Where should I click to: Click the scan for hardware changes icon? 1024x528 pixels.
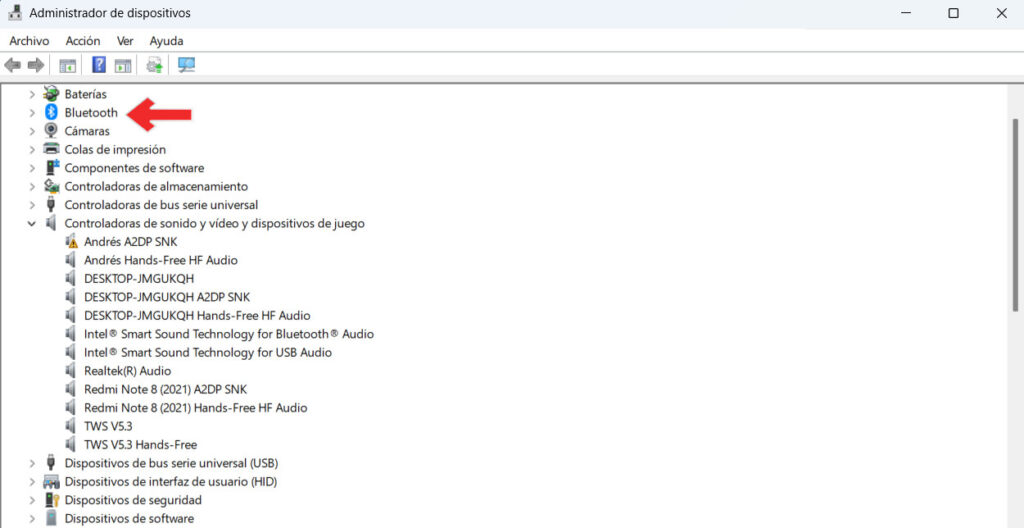pyautogui.click(x=186, y=65)
